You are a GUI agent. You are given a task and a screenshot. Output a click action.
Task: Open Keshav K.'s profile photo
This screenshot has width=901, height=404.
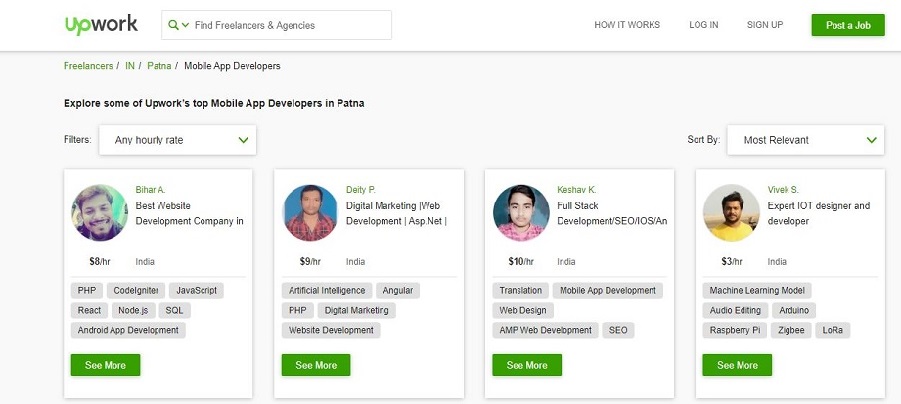point(521,213)
